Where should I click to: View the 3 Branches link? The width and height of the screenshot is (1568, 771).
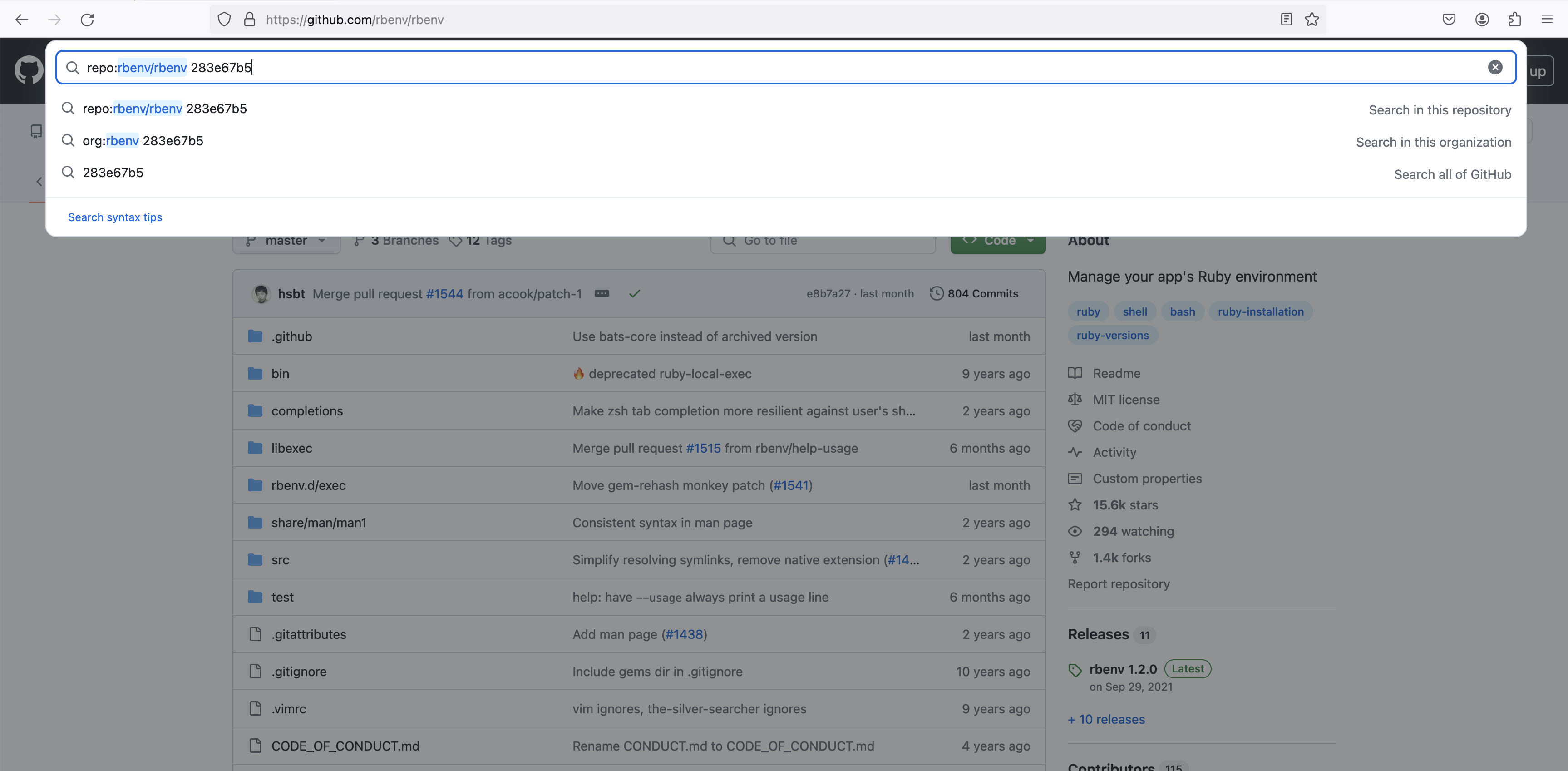point(396,241)
